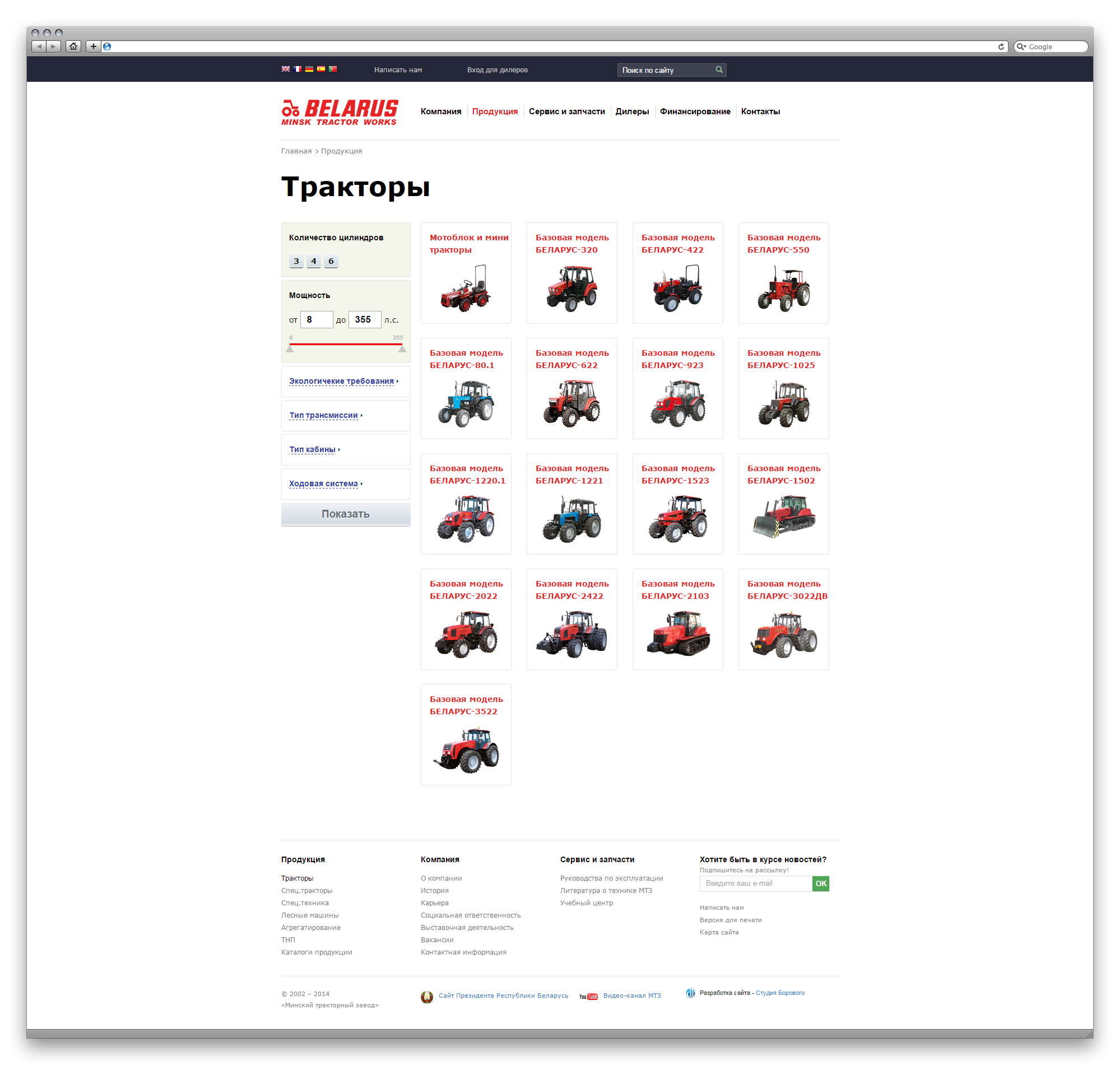
Task: Click the minimum power field showing 8
Action: pos(316,320)
